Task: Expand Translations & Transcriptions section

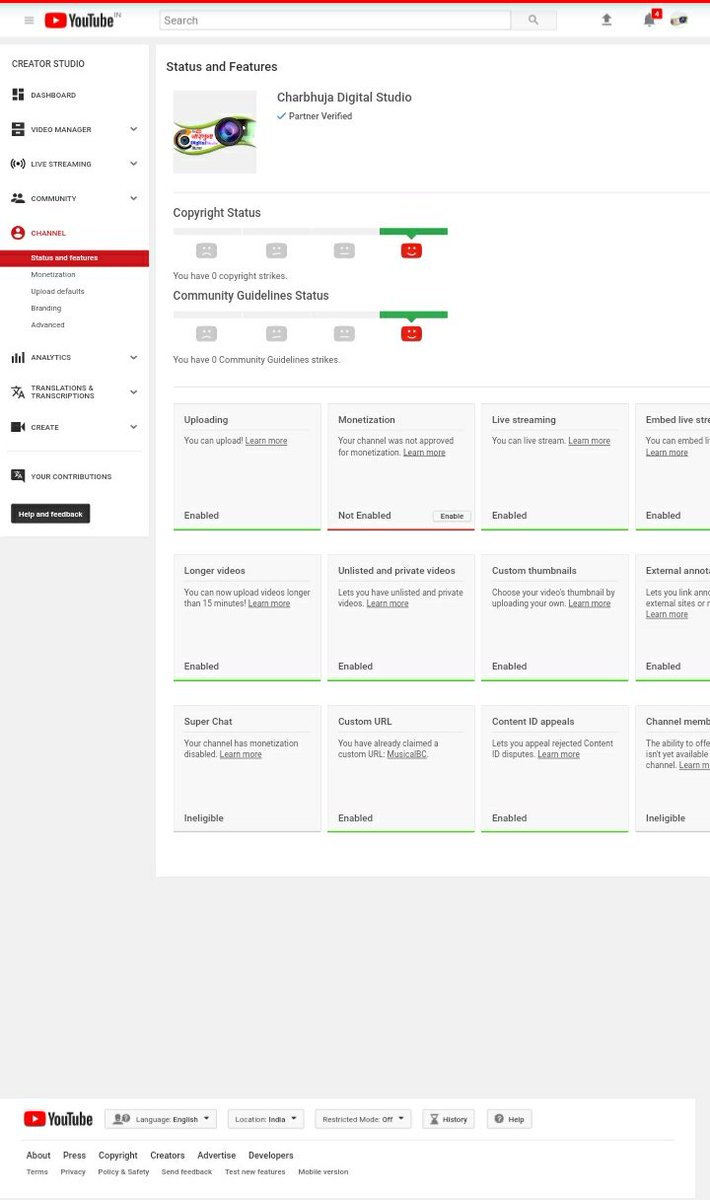Action: click(x=133, y=392)
